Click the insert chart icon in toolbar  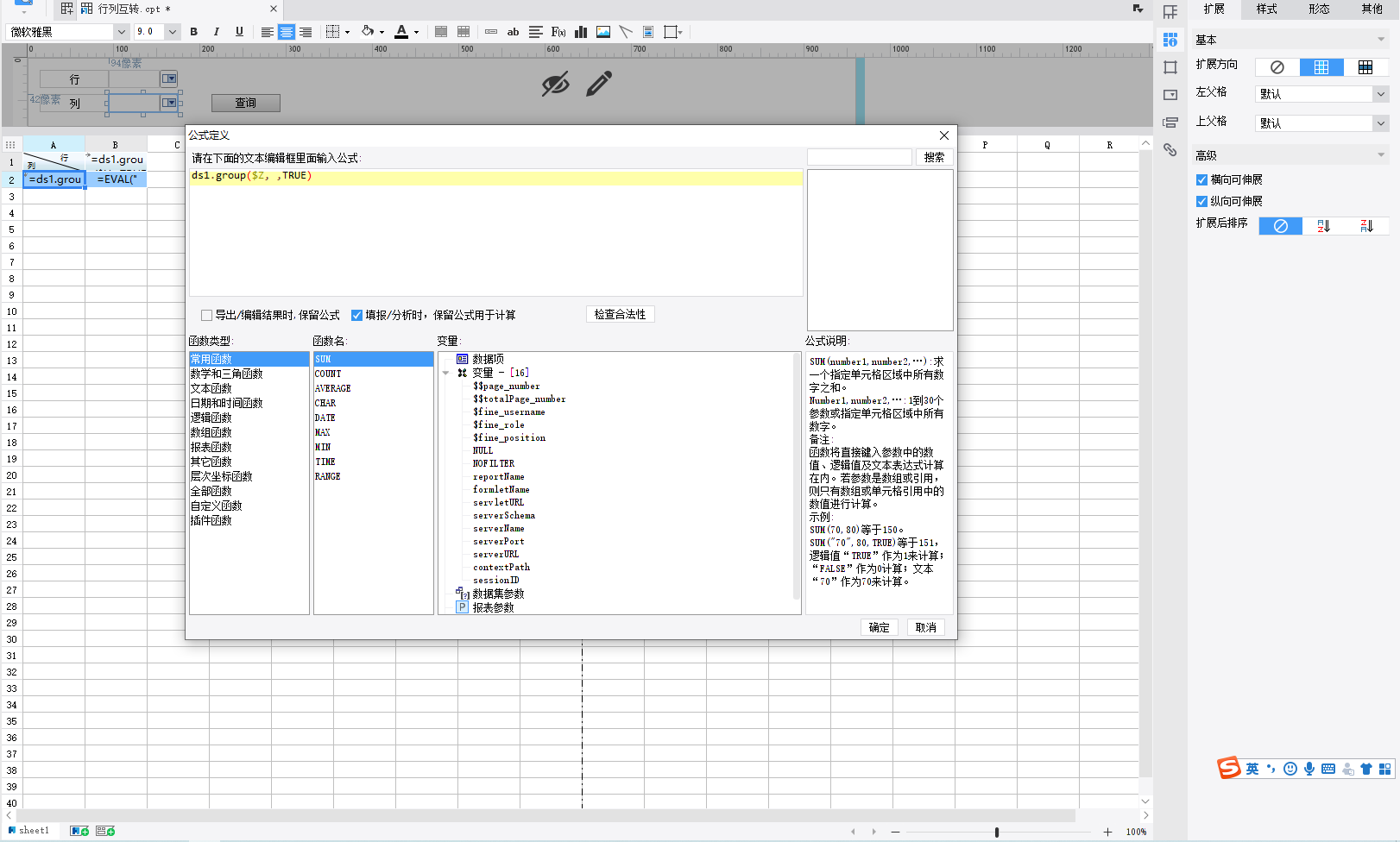click(x=581, y=32)
